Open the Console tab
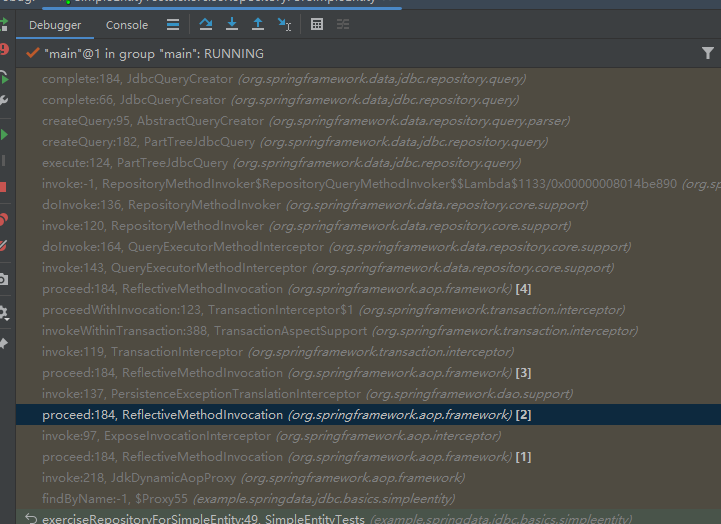Viewport: 721px width, 524px height. [x=127, y=25]
